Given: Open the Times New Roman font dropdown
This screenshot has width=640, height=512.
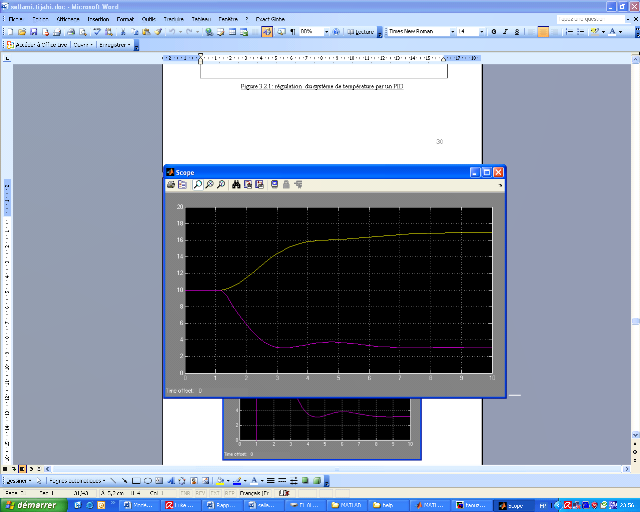Looking at the screenshot, I should (452, 32).
